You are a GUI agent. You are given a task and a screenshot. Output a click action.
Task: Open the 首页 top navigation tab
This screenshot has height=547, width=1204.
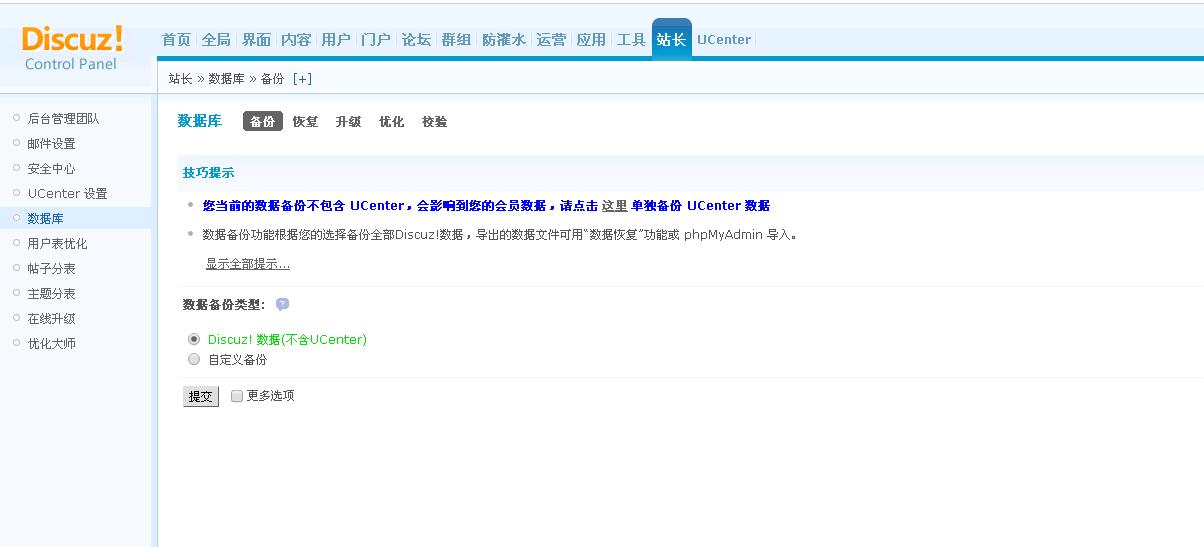click(176, 39)
